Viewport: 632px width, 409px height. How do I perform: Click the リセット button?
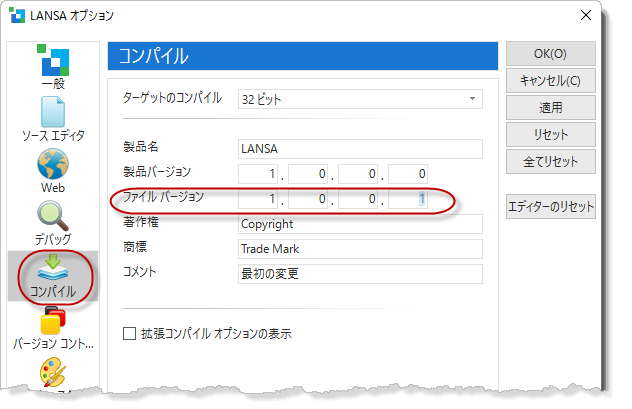551,135
